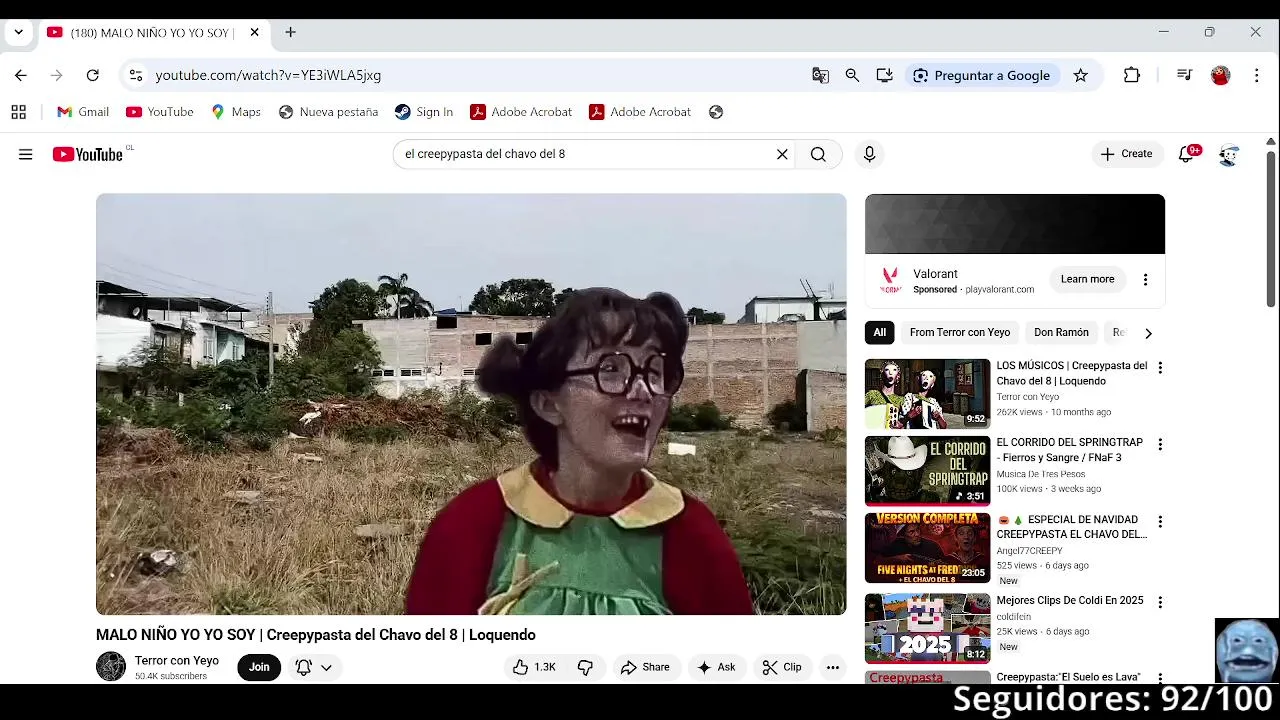Go to YouTube home via logo

pos(88,154)
